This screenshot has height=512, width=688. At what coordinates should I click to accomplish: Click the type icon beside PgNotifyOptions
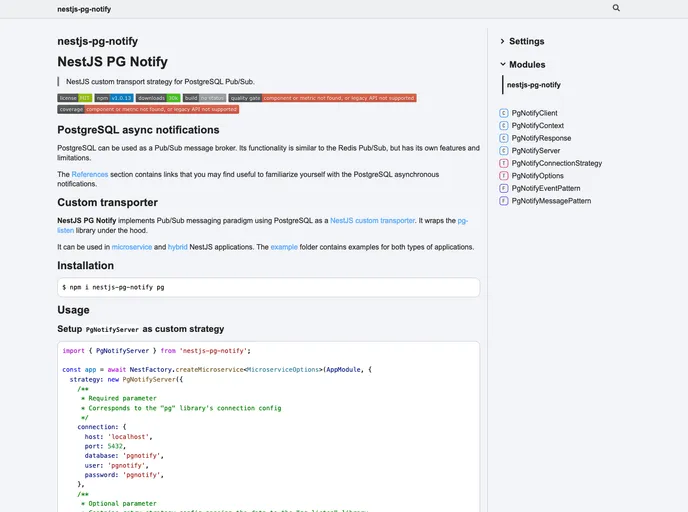tap(504, 175)
